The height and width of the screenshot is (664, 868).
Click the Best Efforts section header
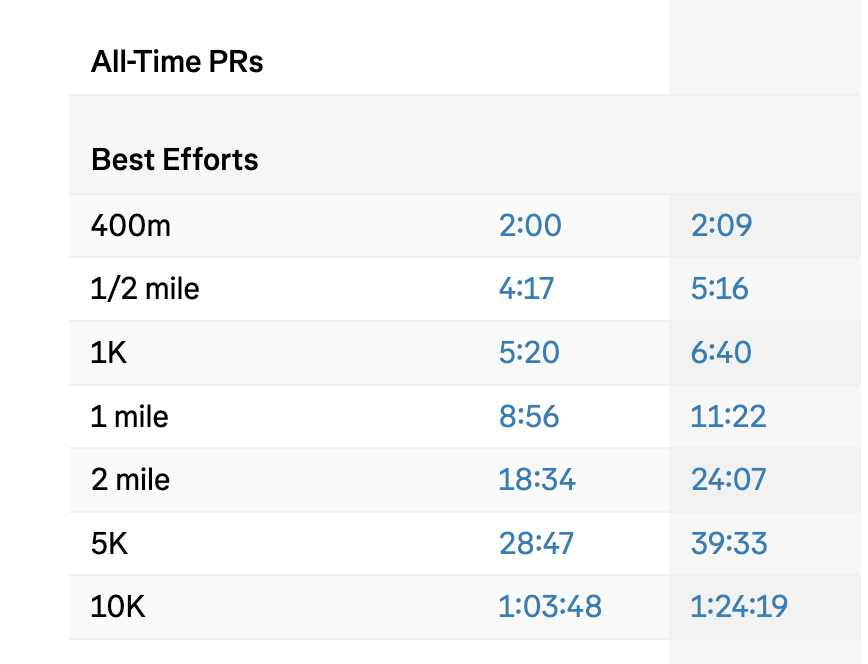[175, 160]
